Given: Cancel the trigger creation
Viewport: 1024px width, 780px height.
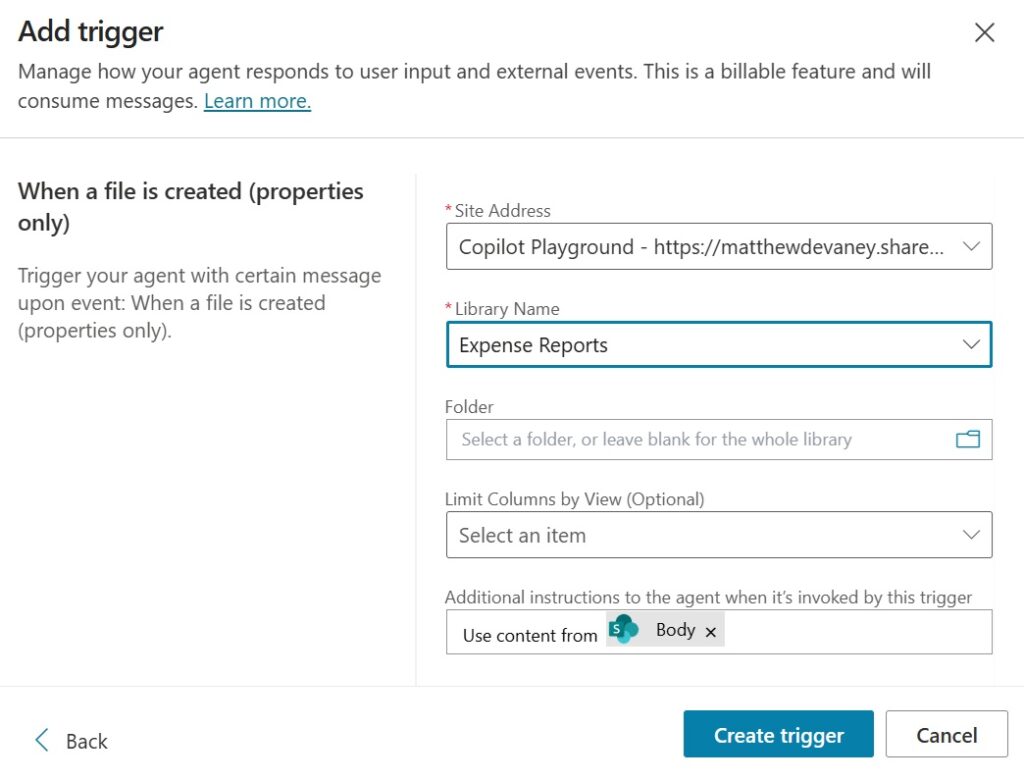Looking at the screenshot, I should 946,736.
